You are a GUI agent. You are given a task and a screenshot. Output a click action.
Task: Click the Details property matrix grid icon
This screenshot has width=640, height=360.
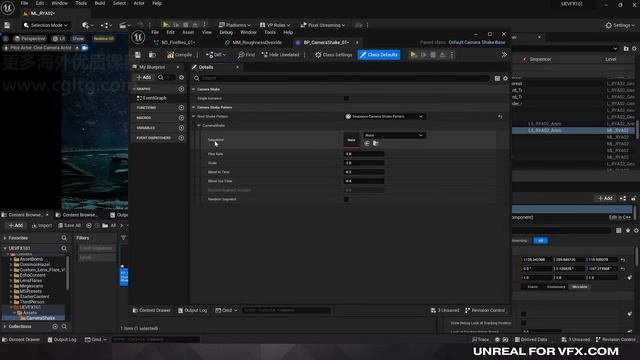click(497, 78)
